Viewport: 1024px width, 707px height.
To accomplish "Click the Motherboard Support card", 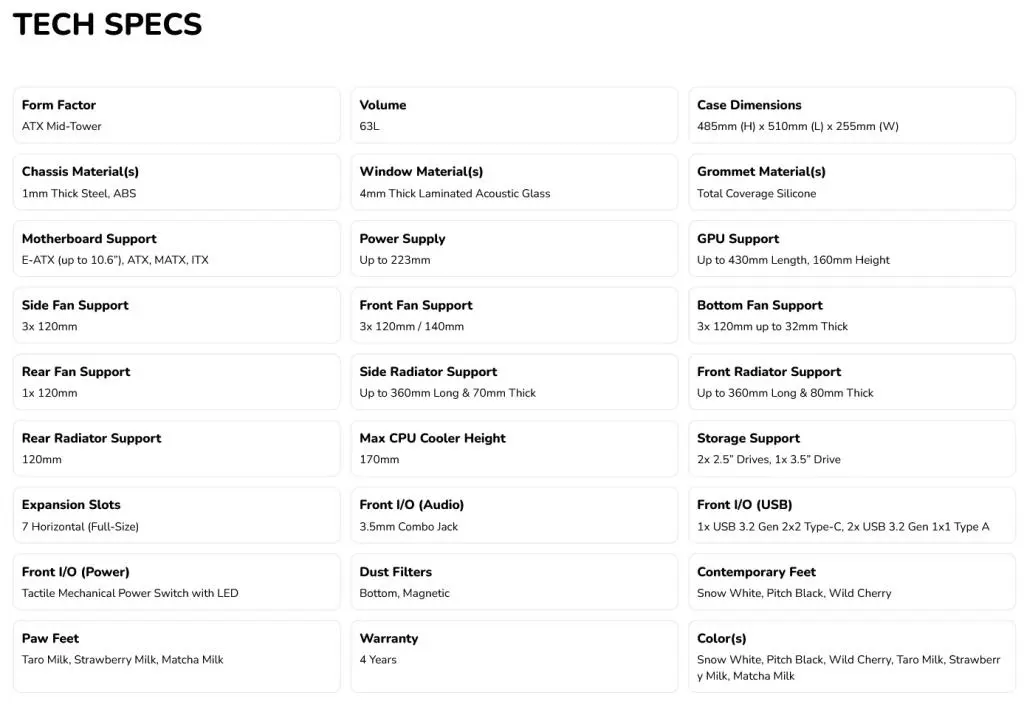I will coord(176,249).
